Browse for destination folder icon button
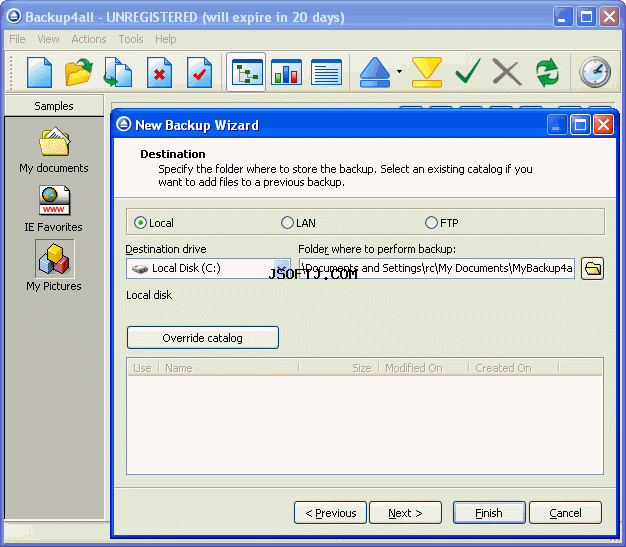Screen dimensions: 626x547 pyautogui.click(x=592, y=268)
